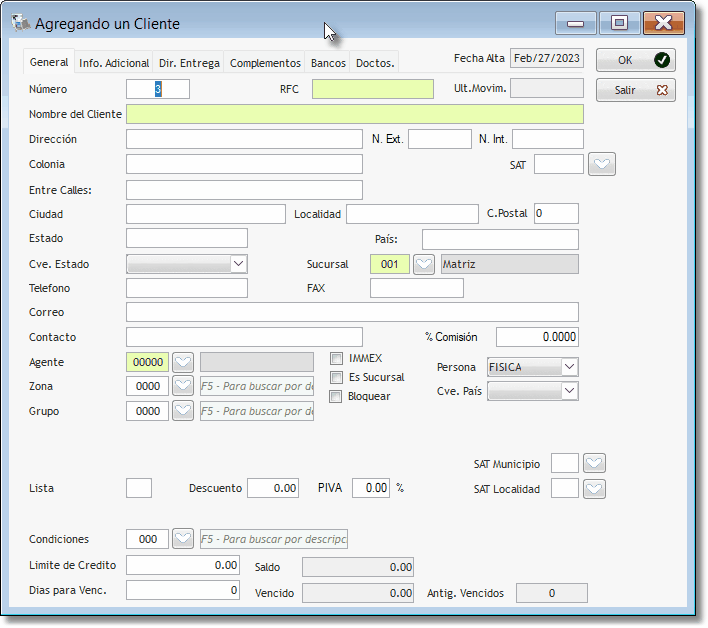708x628 pixels.
Task: Click the application icon in title bar
Action: point(21,23)
